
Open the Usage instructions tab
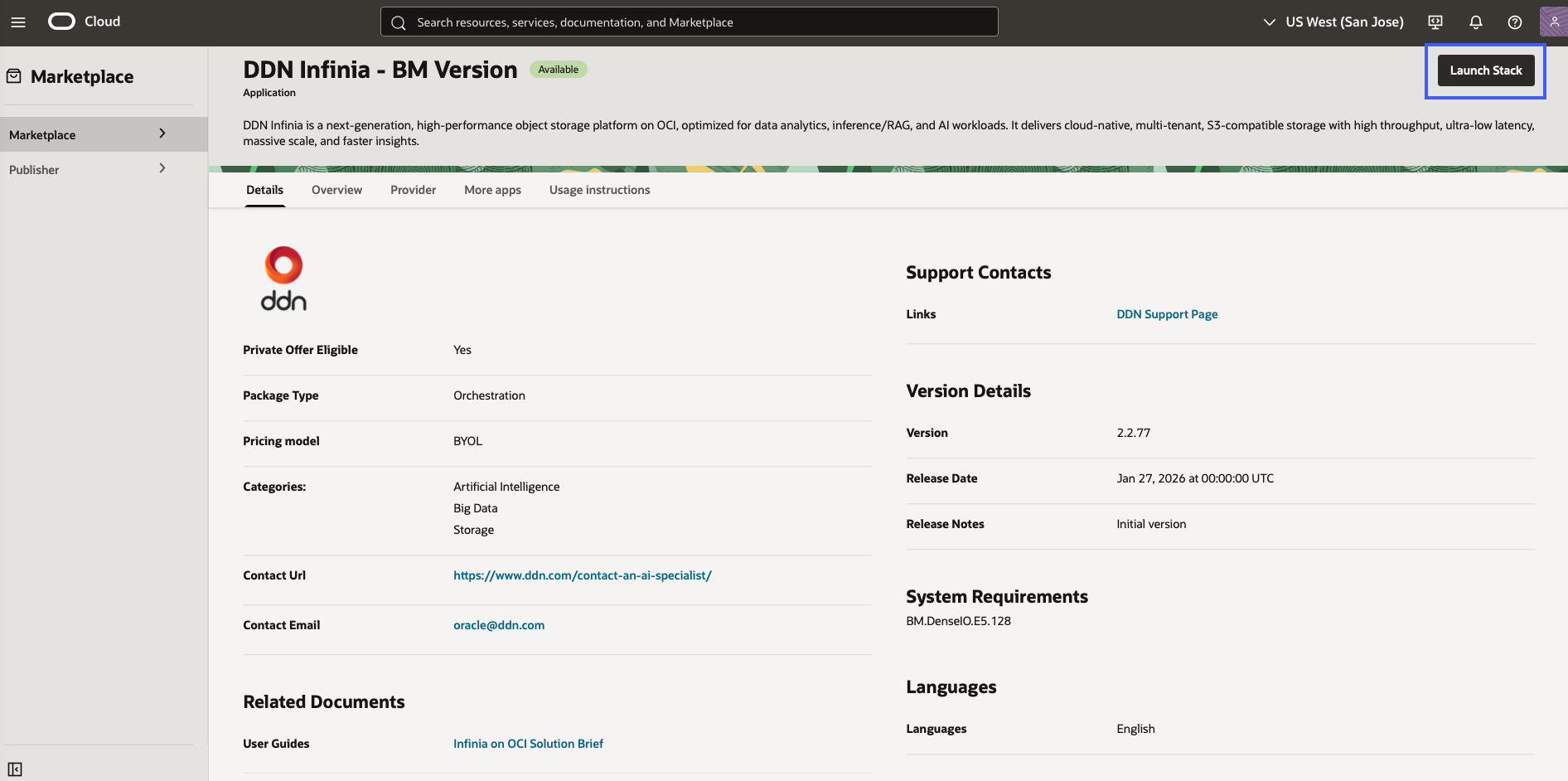click(599, 190)
